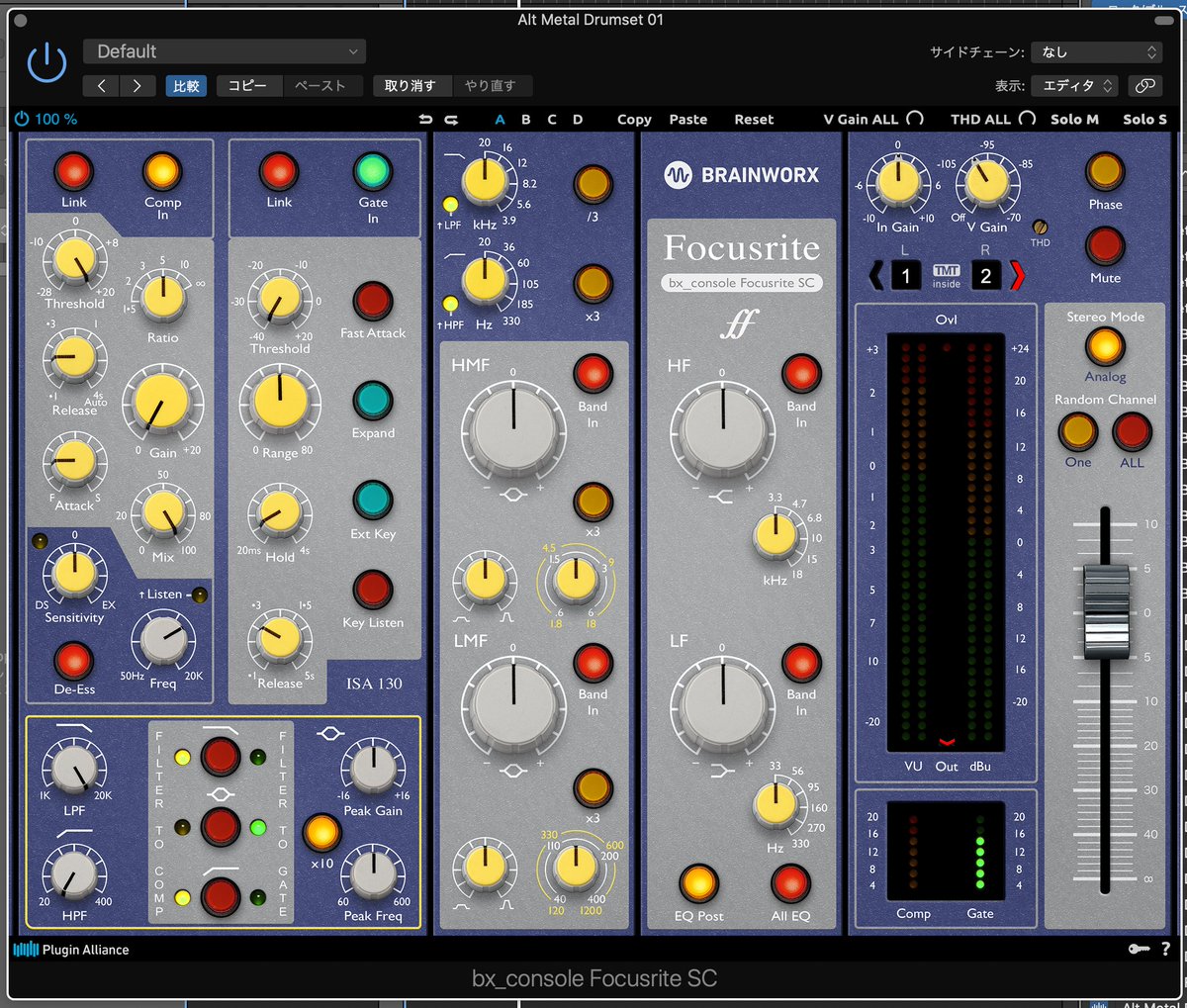This screenshot has height=1008, width=1187.
Task: Open the Default preset dropdown
Action: pyautogui.click(x=225, y=51)
